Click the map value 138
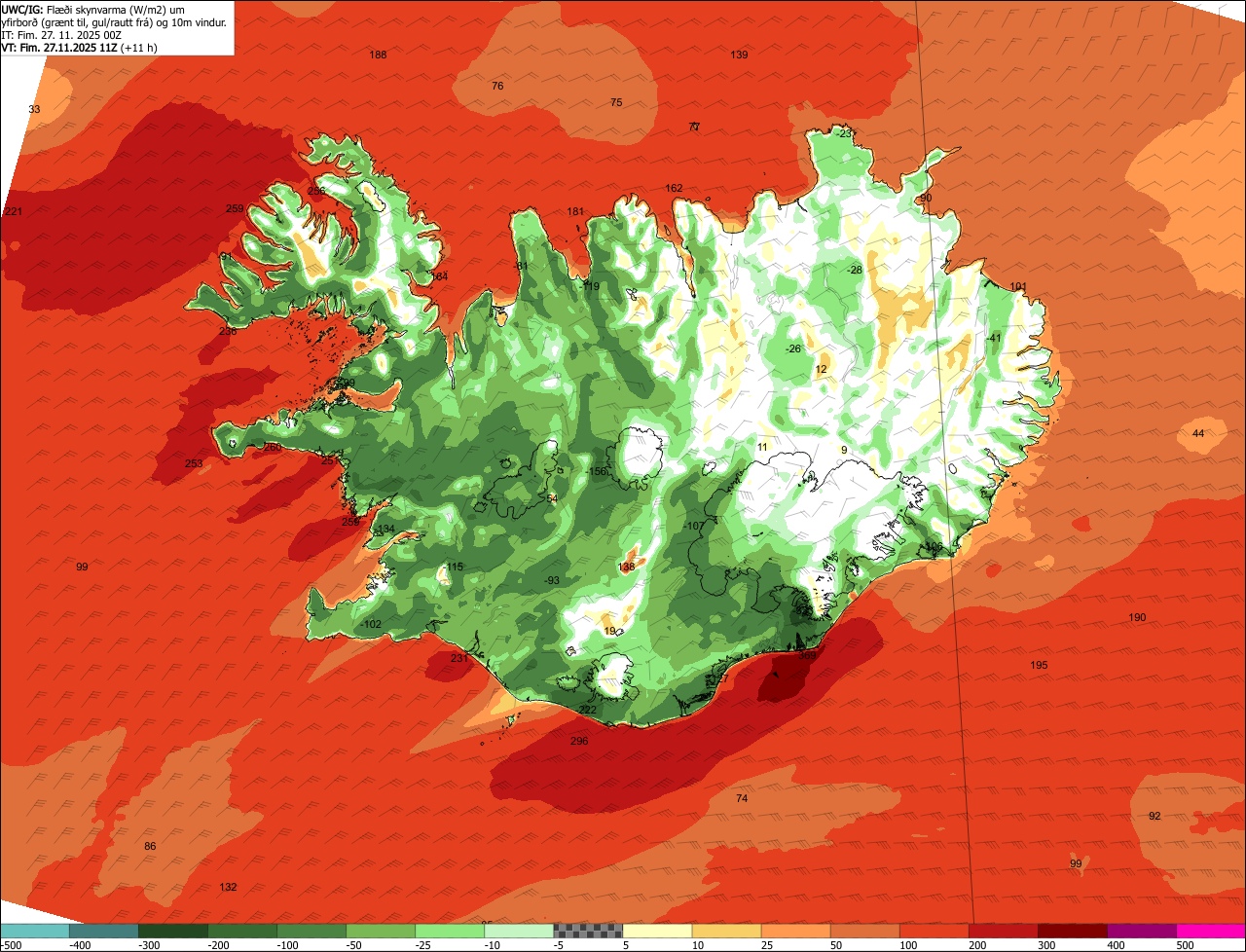 click(x=626, y=567)
